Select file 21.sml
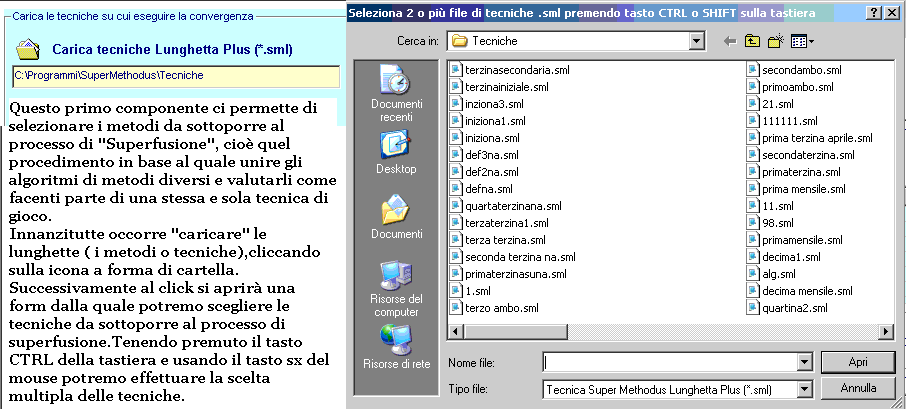 point(770,105)
